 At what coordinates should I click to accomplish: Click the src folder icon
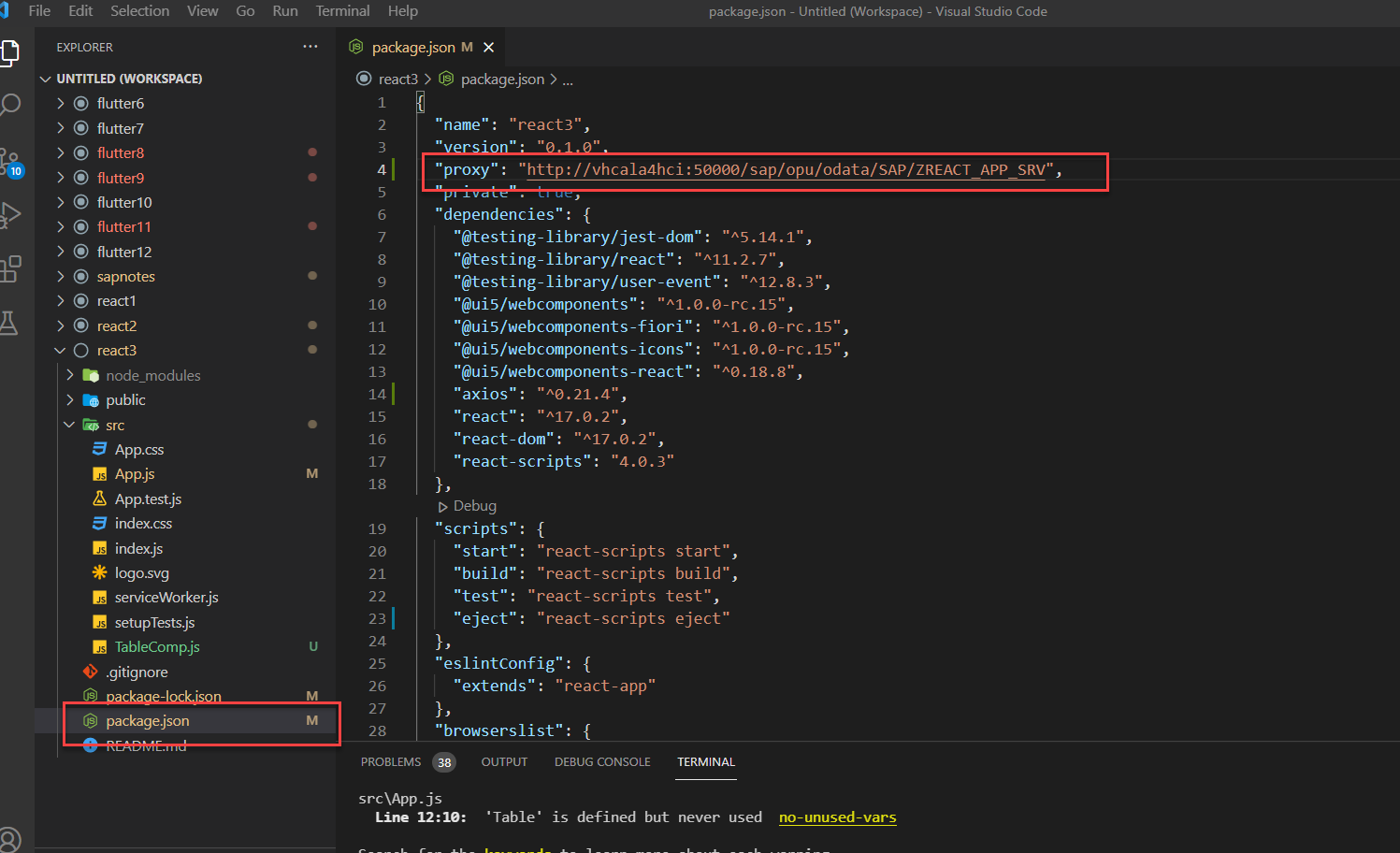tap(91, 425)
